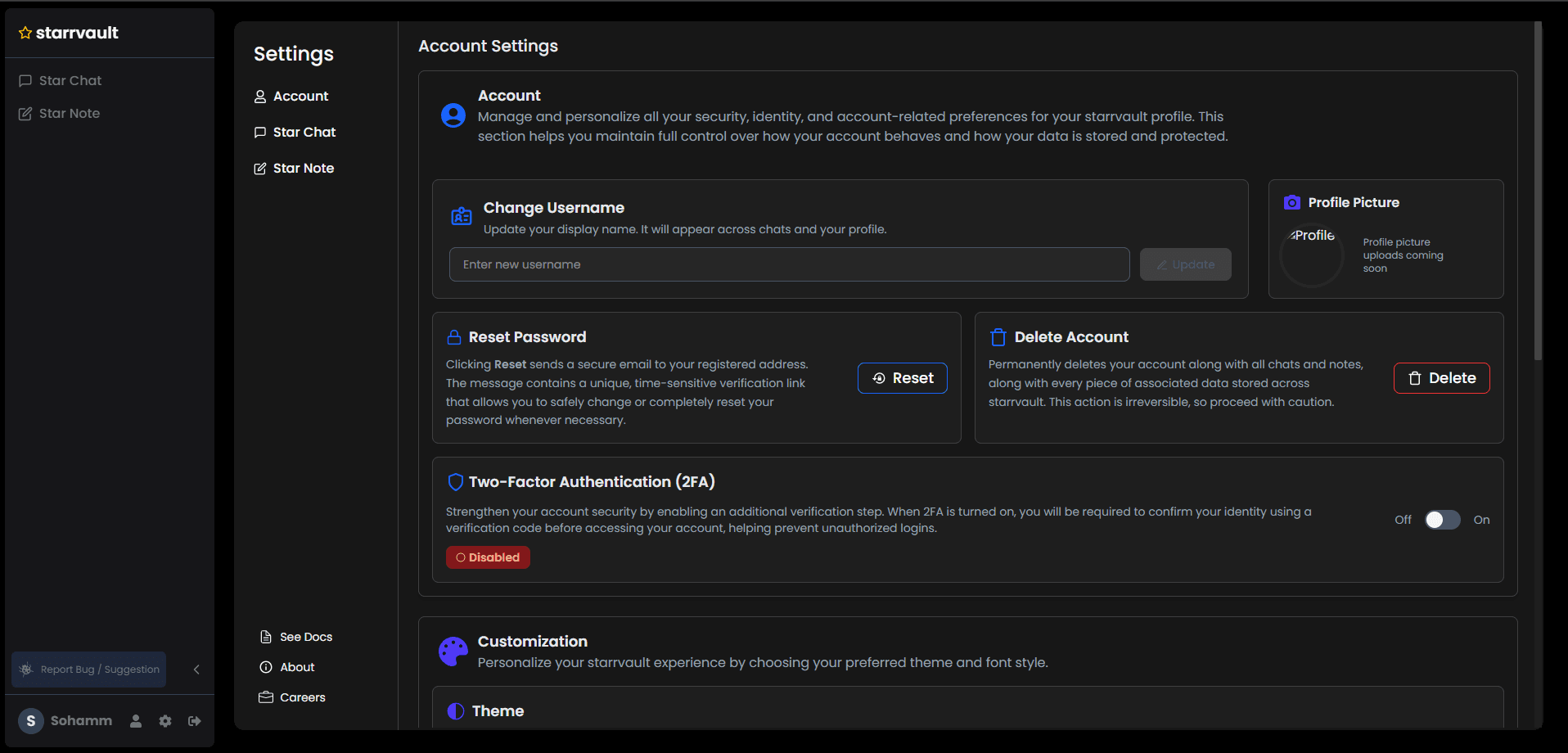
Task: Click the palette icon next to Customization
Action: (453, 651)
